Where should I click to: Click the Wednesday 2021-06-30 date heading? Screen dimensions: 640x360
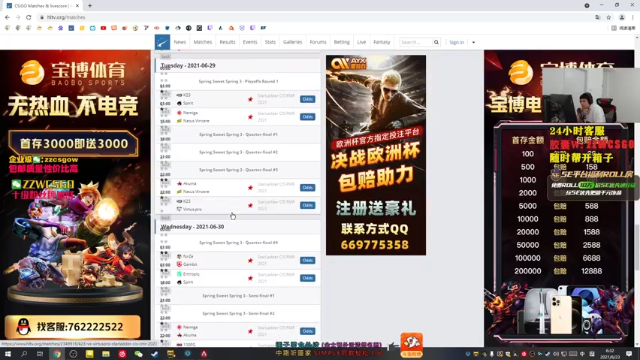(192, 227)
